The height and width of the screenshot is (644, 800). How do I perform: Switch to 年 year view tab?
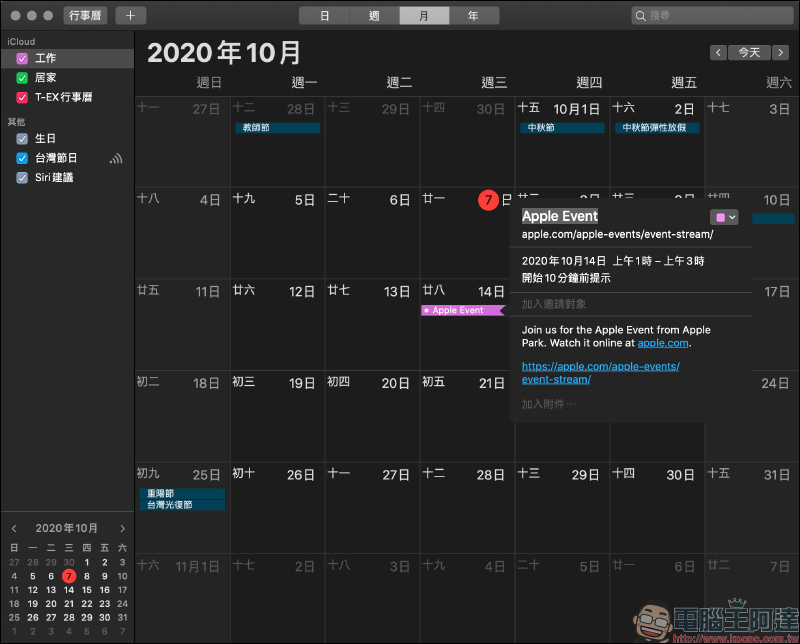click(473, 16)
